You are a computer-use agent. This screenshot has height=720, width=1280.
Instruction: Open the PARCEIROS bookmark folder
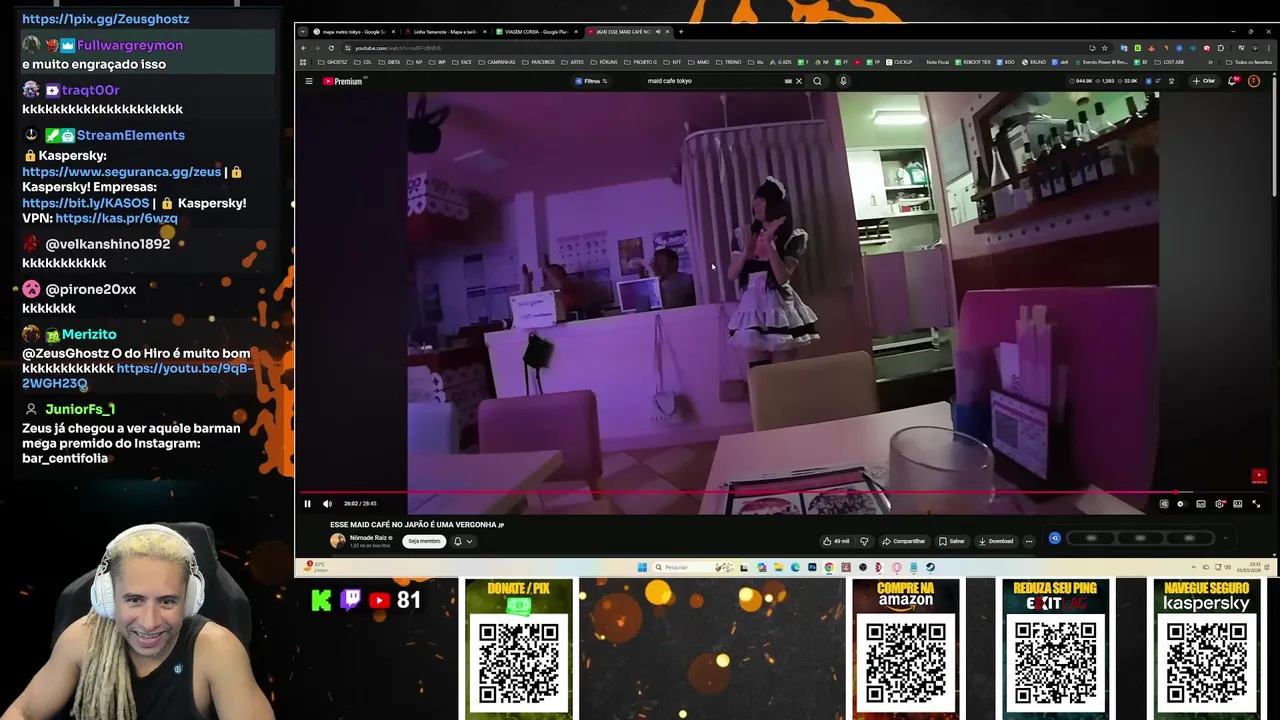pos(538,62)
